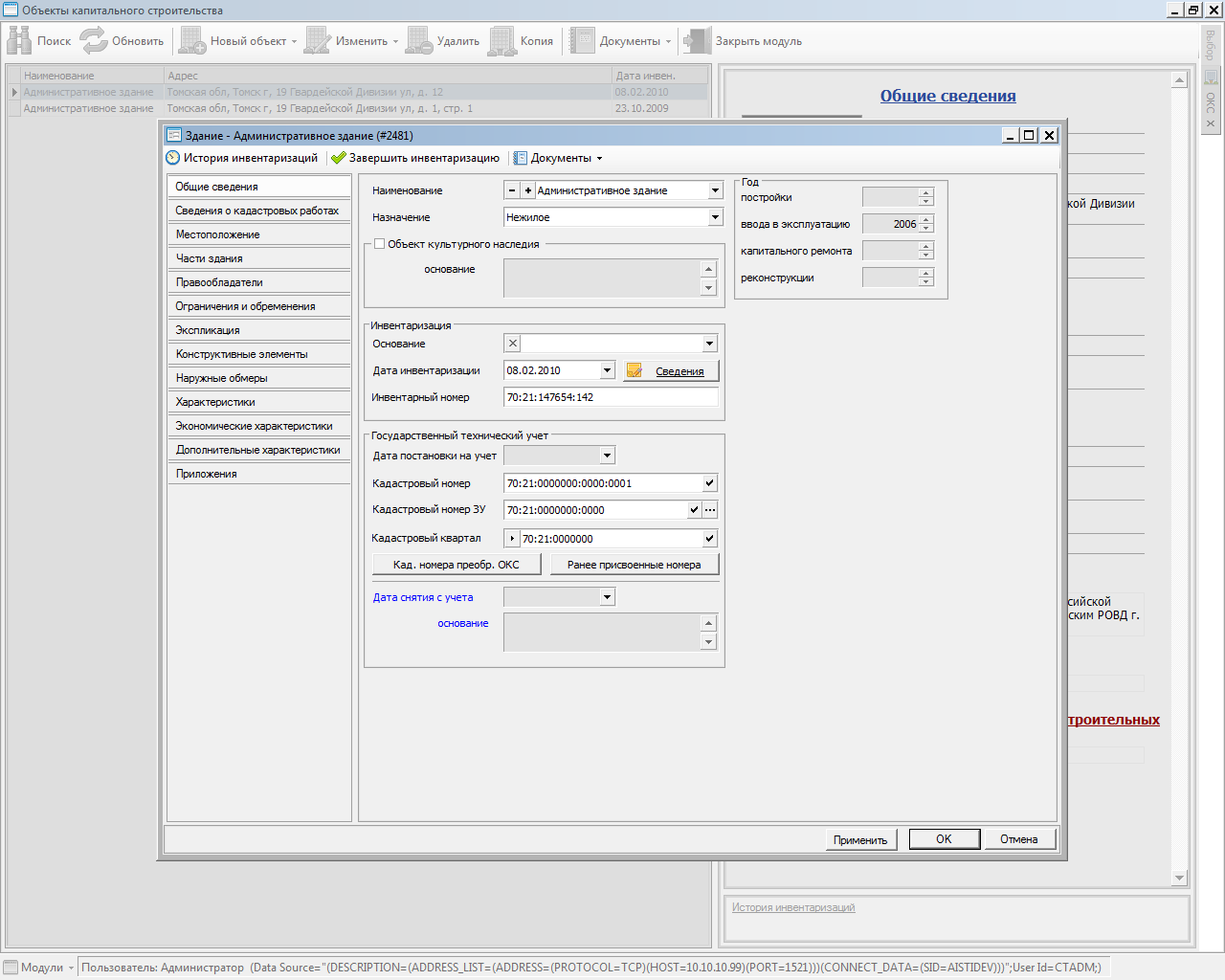This screenshot has width=1225, height=980.
Task: Click the plus icon beside Наименование
Action: point(527,190)
